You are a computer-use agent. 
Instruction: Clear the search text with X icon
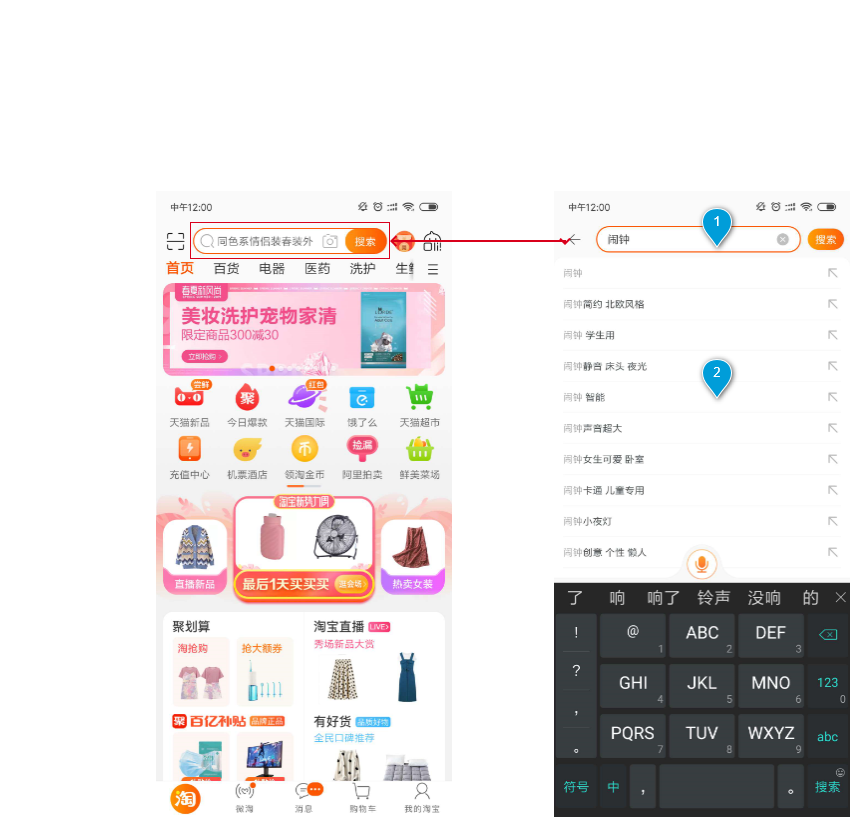(x=783, y=240)
